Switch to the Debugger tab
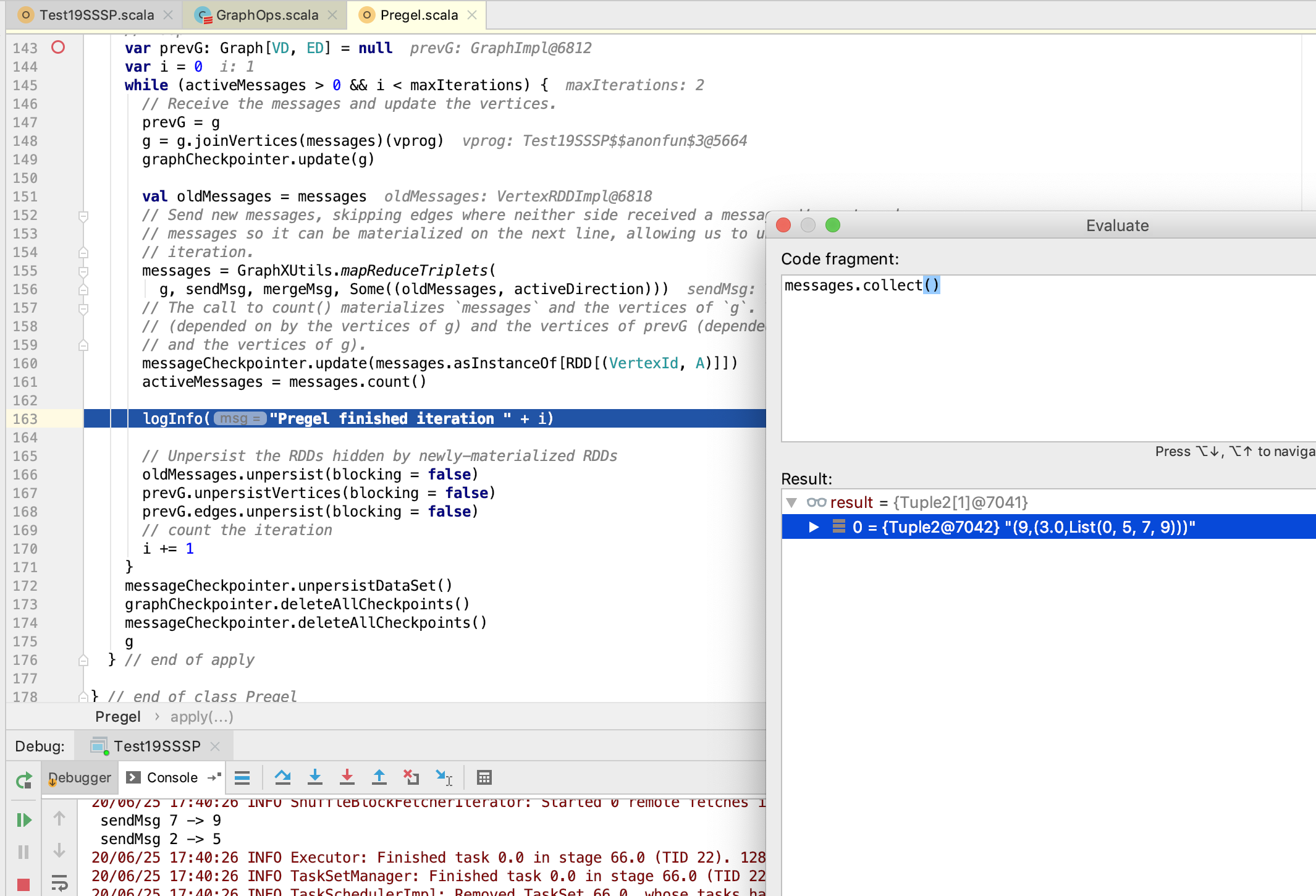This screenshot has height=896, width=1316. tap(80, 777)
